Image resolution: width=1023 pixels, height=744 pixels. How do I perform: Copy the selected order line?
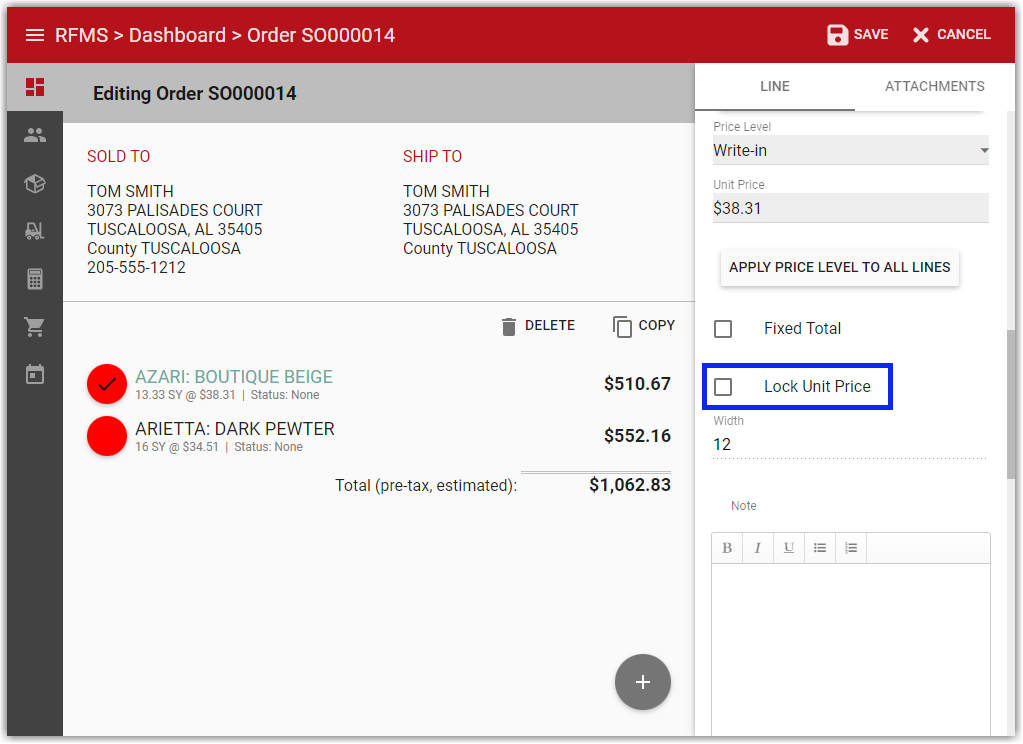pyautogui.click(x=644, y=325)
